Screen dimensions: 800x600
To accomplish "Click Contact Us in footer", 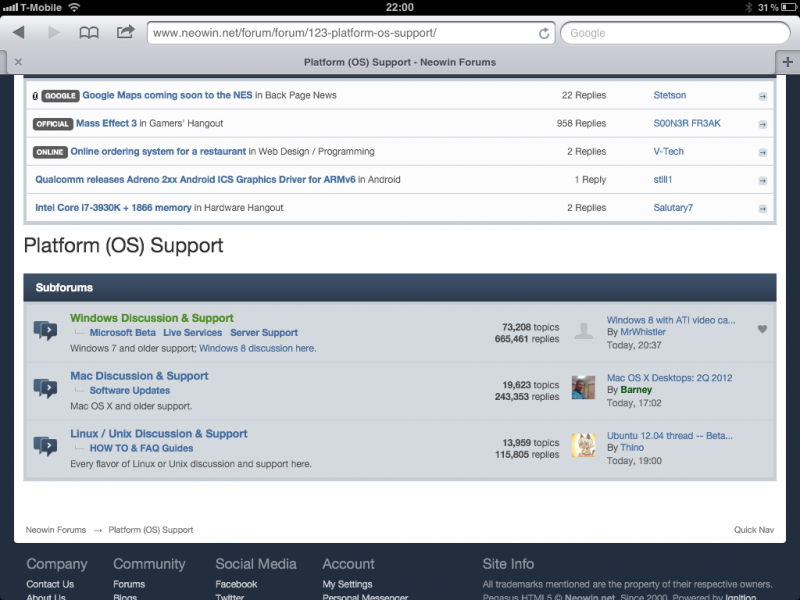I will (x=50, y=584).
